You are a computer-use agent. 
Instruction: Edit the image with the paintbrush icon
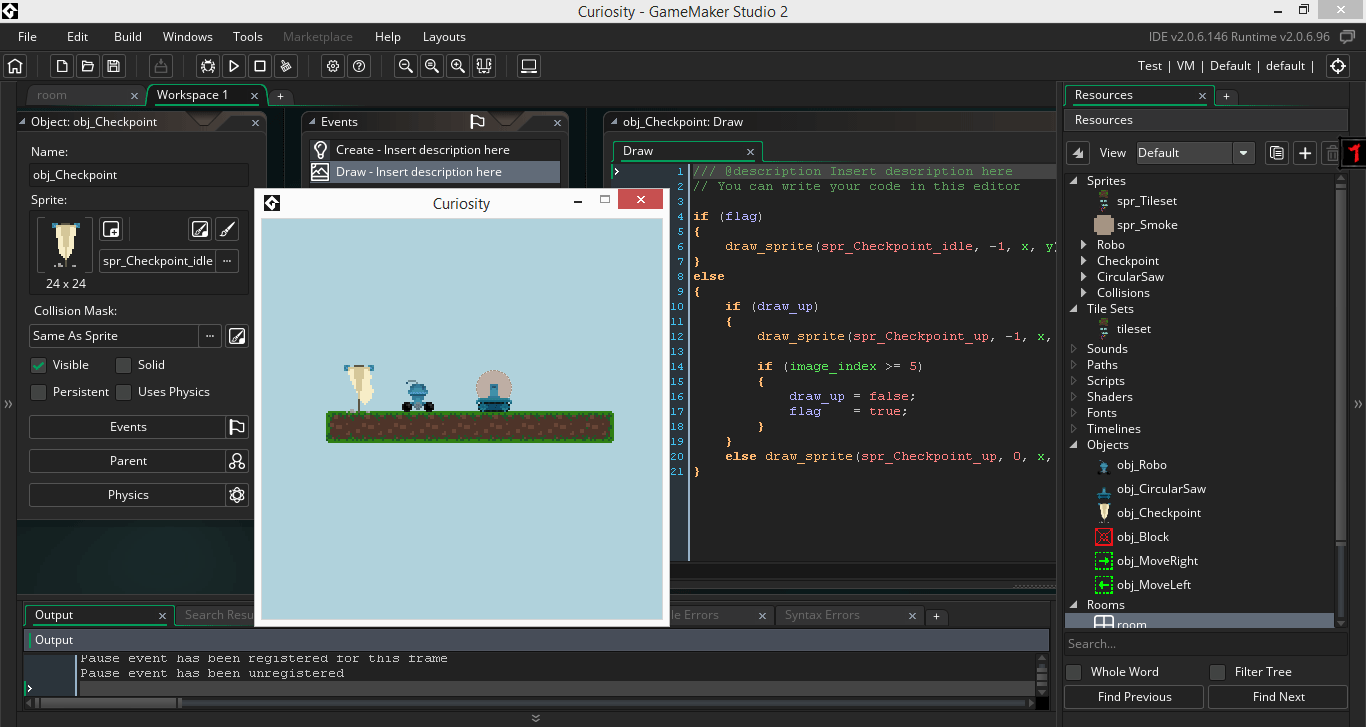coord(227,229)
